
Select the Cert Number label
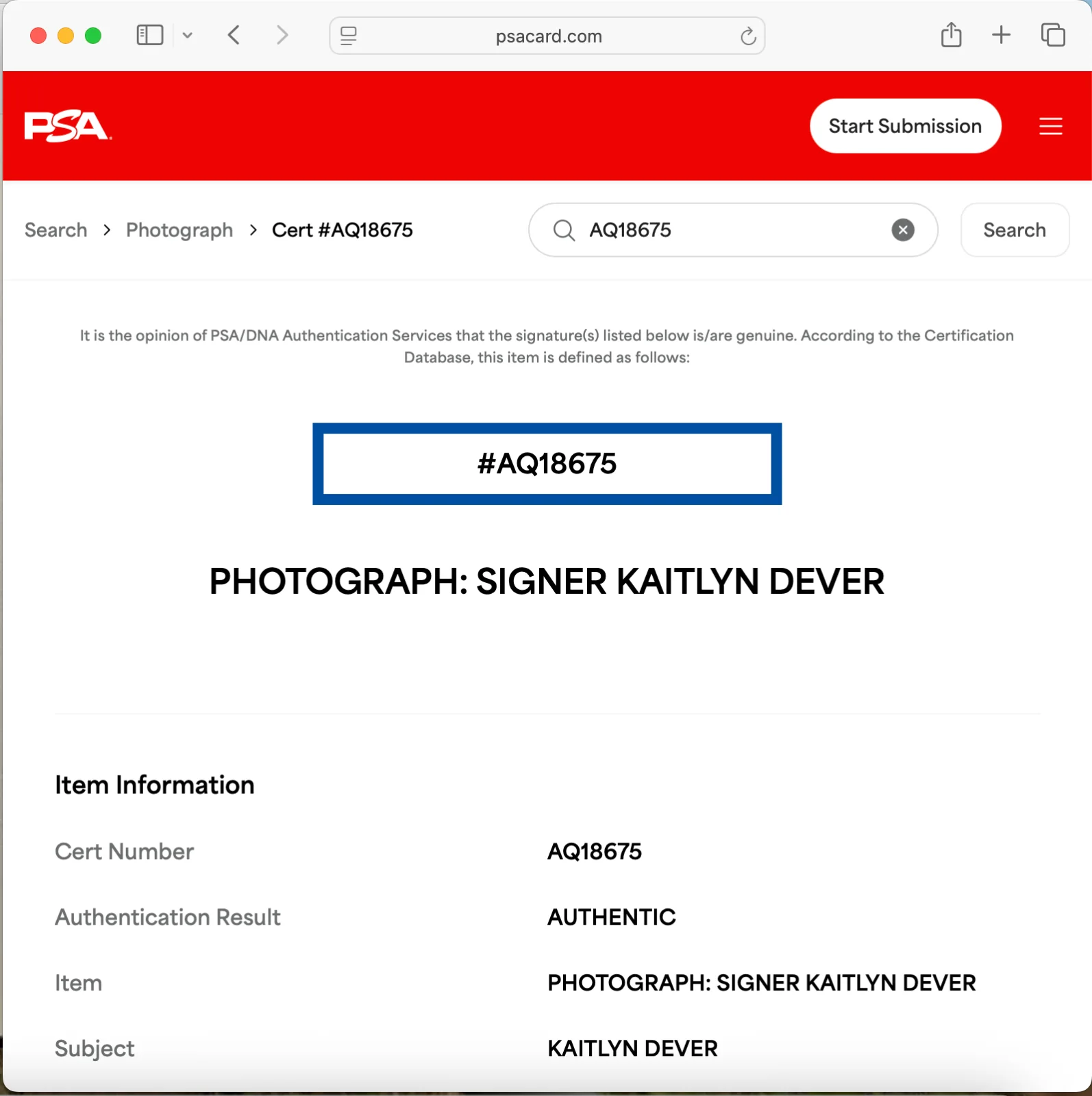pos(125,851)
